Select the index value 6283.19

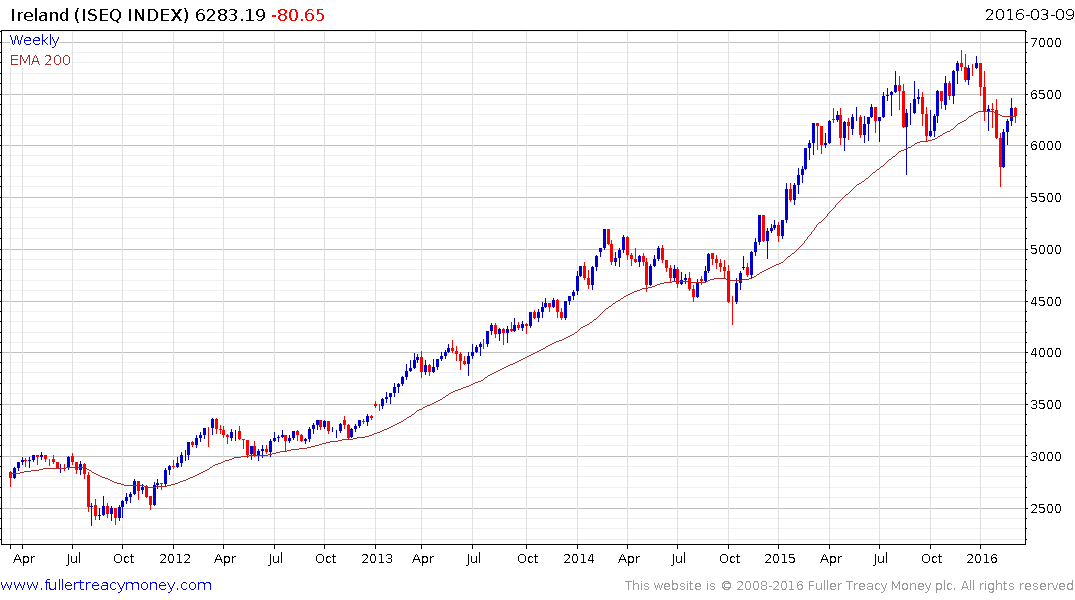pos(230,15)
